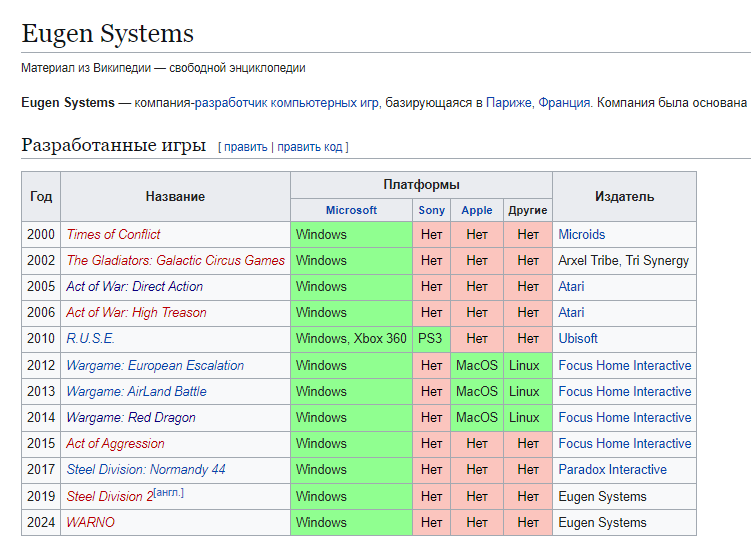
Task: Open Wargame: Red Dragon article
Action: 131,417
